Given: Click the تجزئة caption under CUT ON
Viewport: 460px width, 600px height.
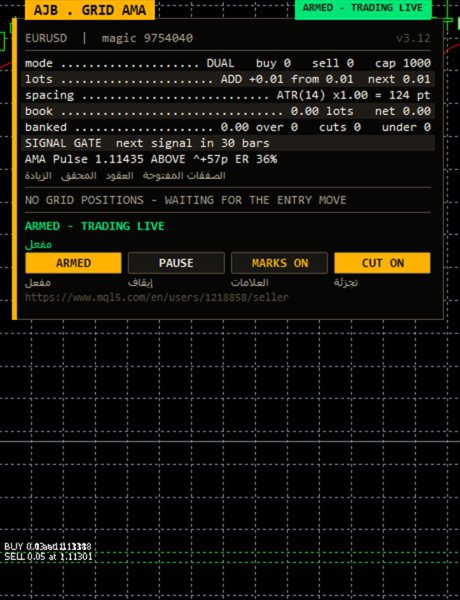Looking at the screenshot, I should point(346,283).
